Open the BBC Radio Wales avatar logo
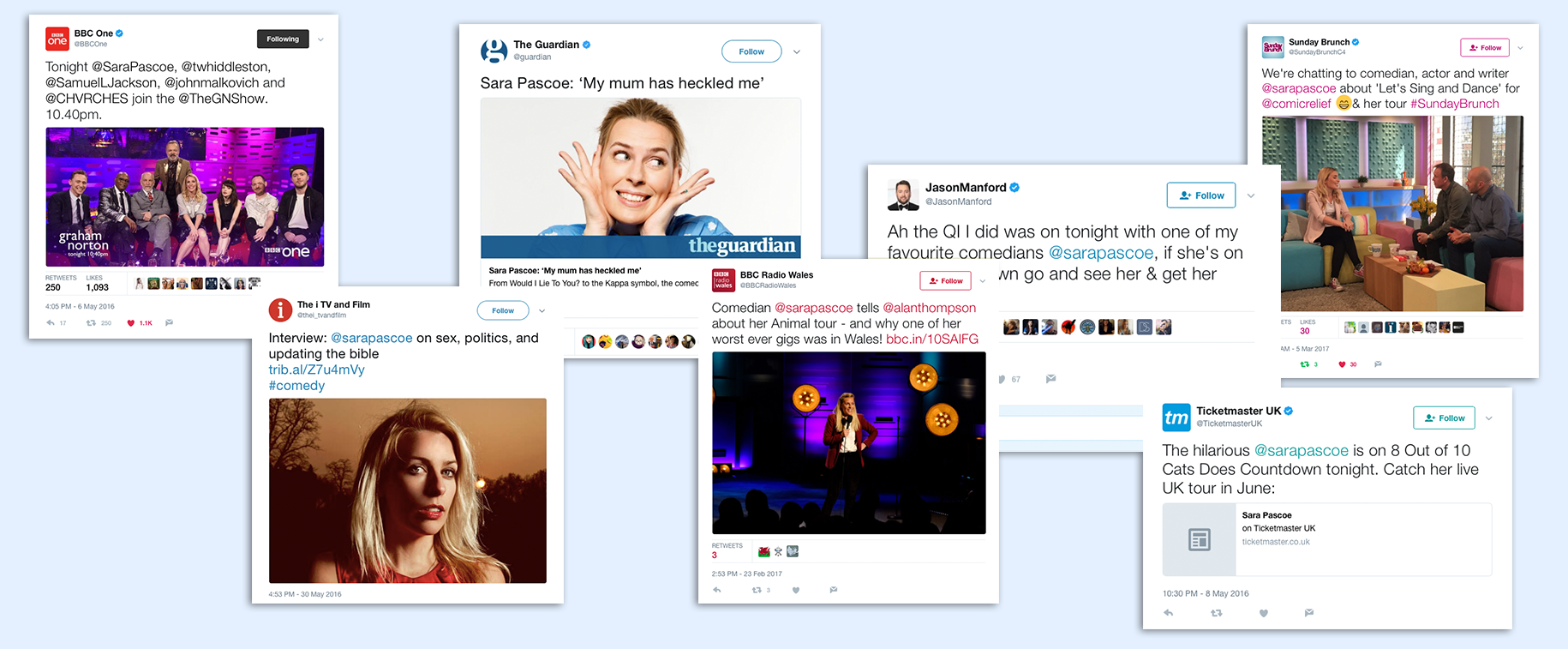Viewport: 1568px width, 649px height. (723, 279)
